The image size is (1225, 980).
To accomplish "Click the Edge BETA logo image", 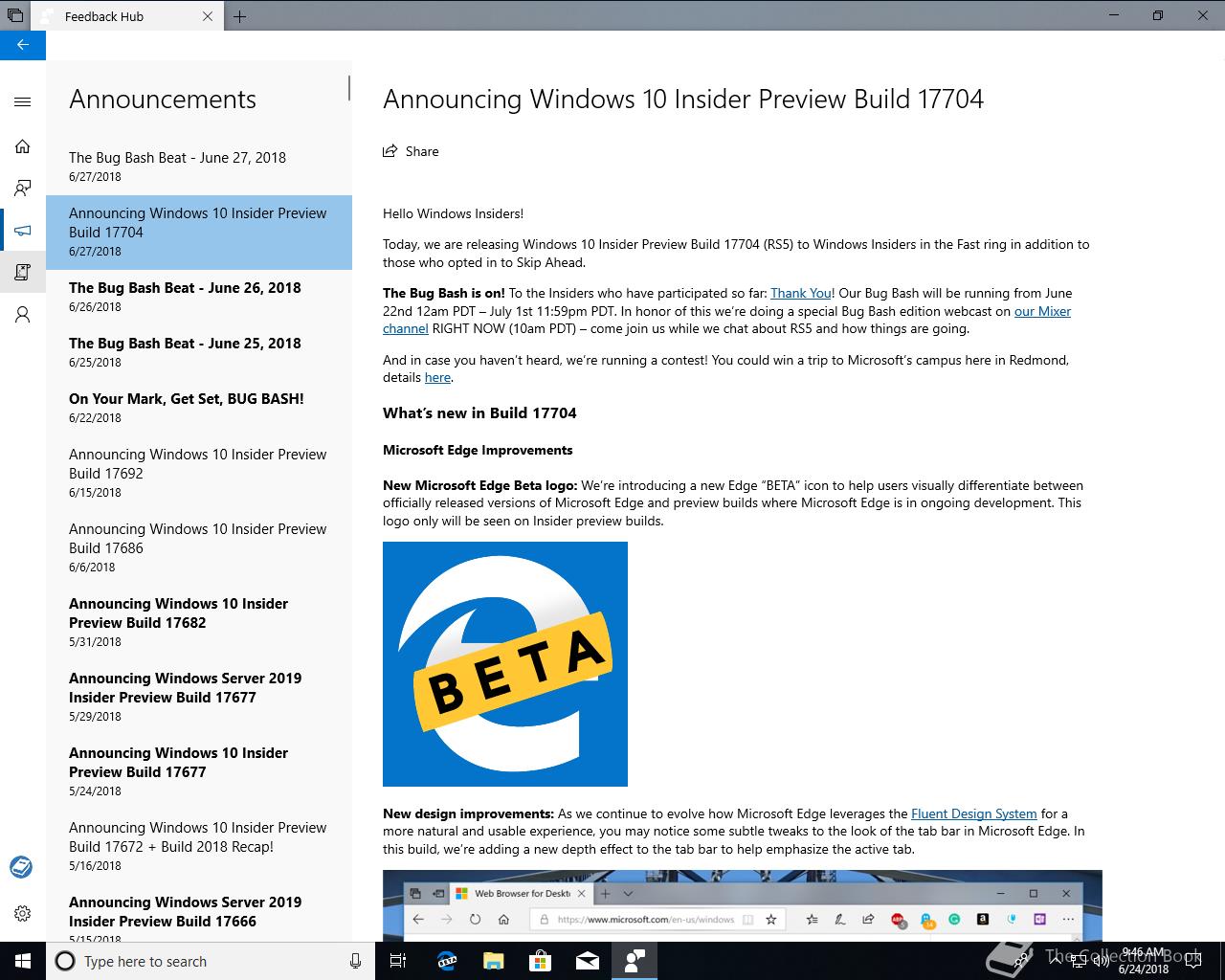I will coord(505,664).
